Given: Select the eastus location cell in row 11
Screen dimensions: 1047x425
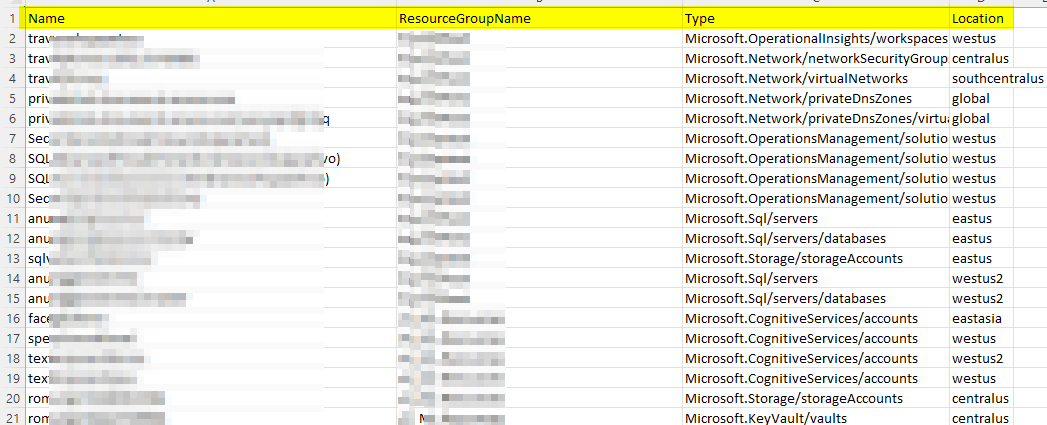Looking at the screenshot, I should [x=982, y=219].
